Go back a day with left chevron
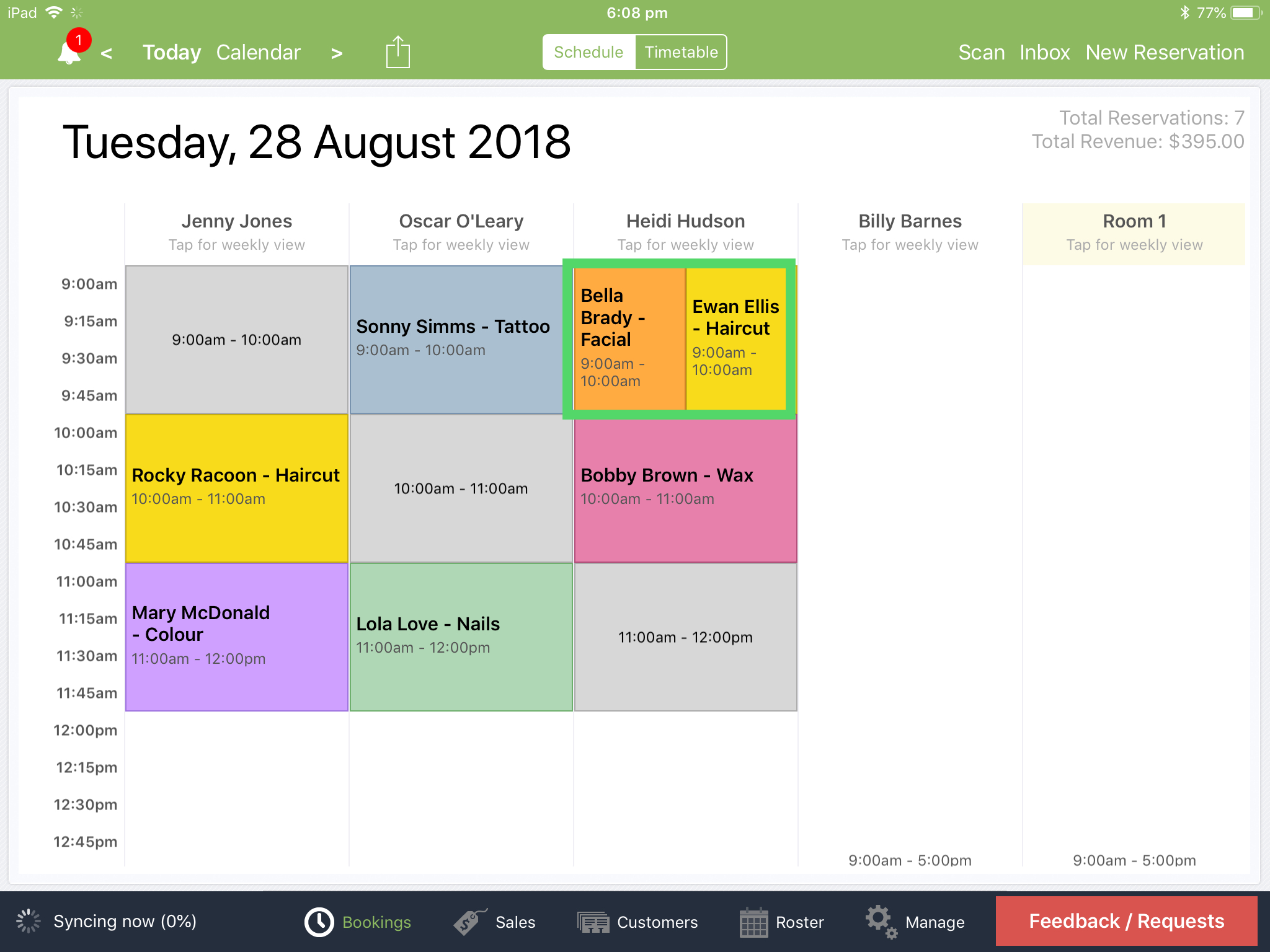 coord(107,53)
